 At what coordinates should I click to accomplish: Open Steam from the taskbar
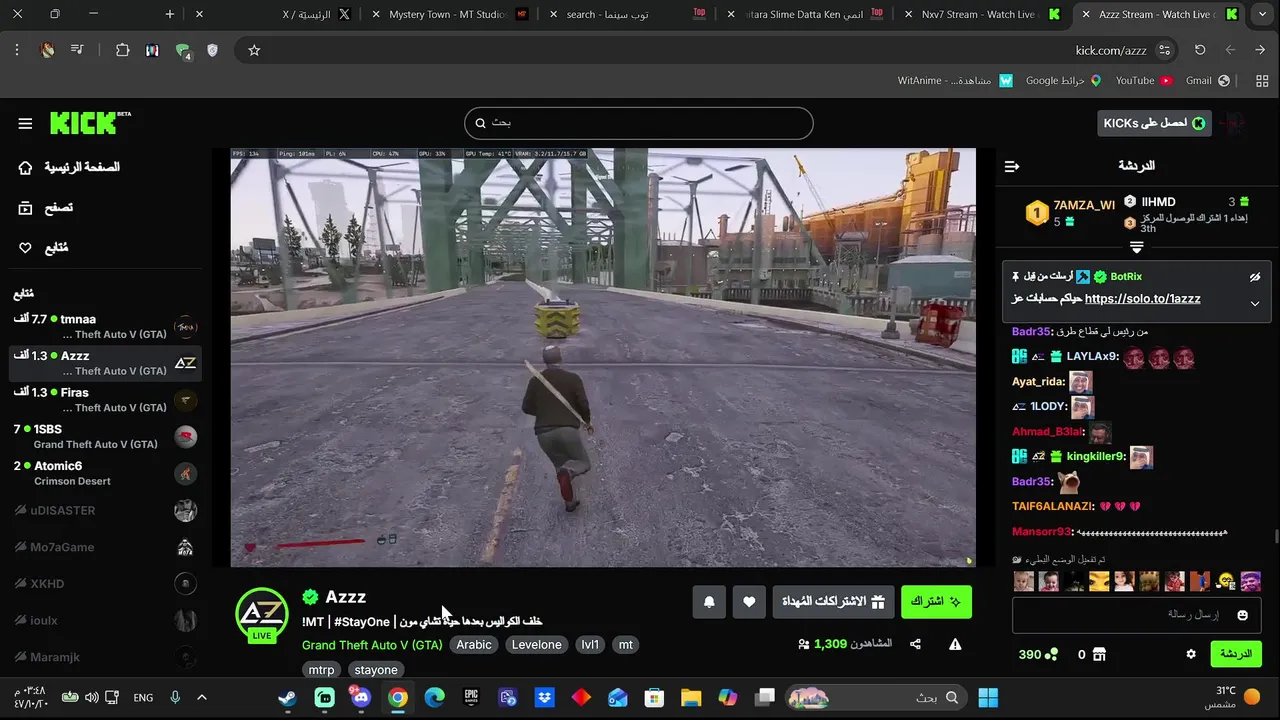[288, 698]
